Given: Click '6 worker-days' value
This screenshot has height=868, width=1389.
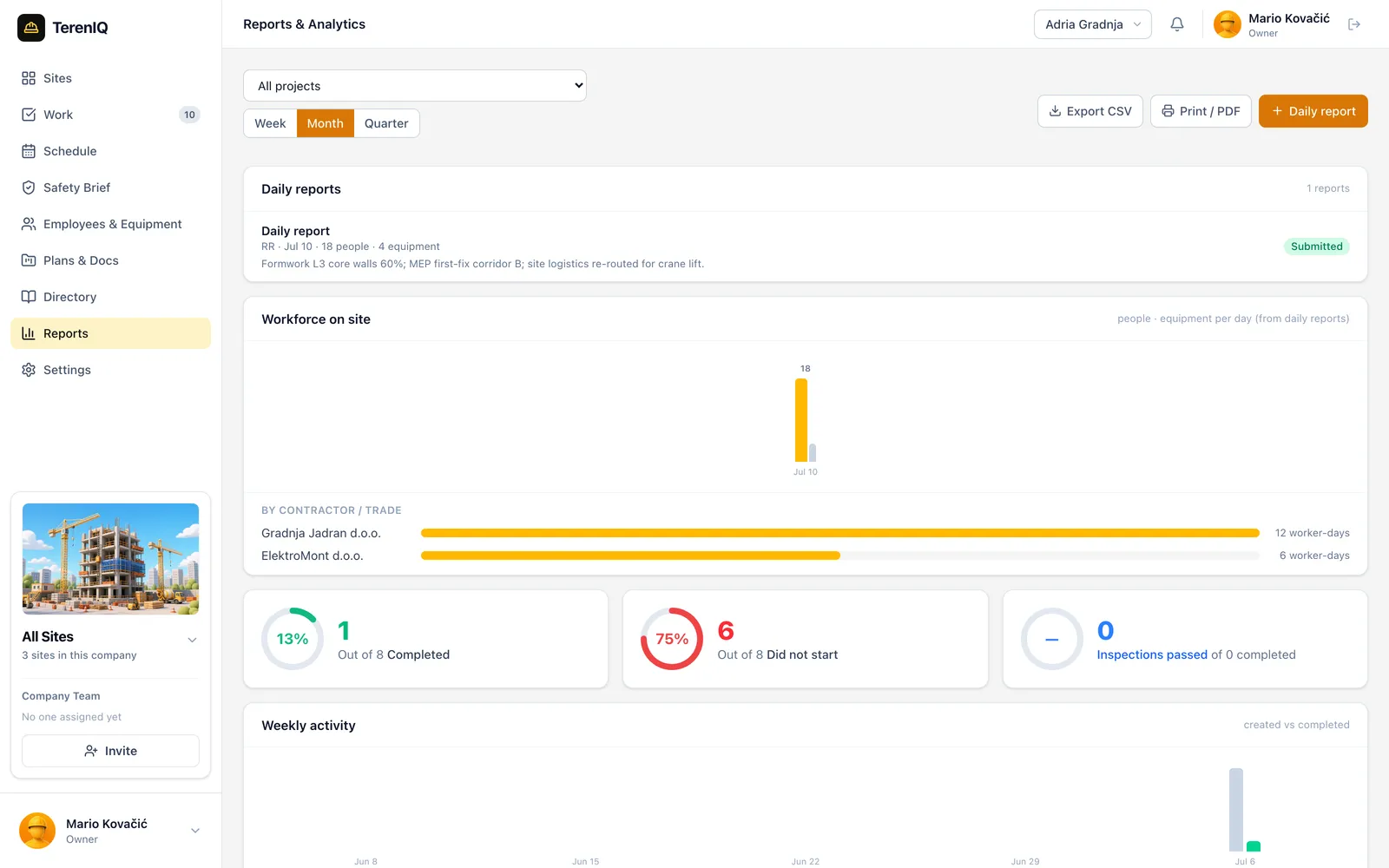Looking at the screenshot, I should click(1314, 556).
